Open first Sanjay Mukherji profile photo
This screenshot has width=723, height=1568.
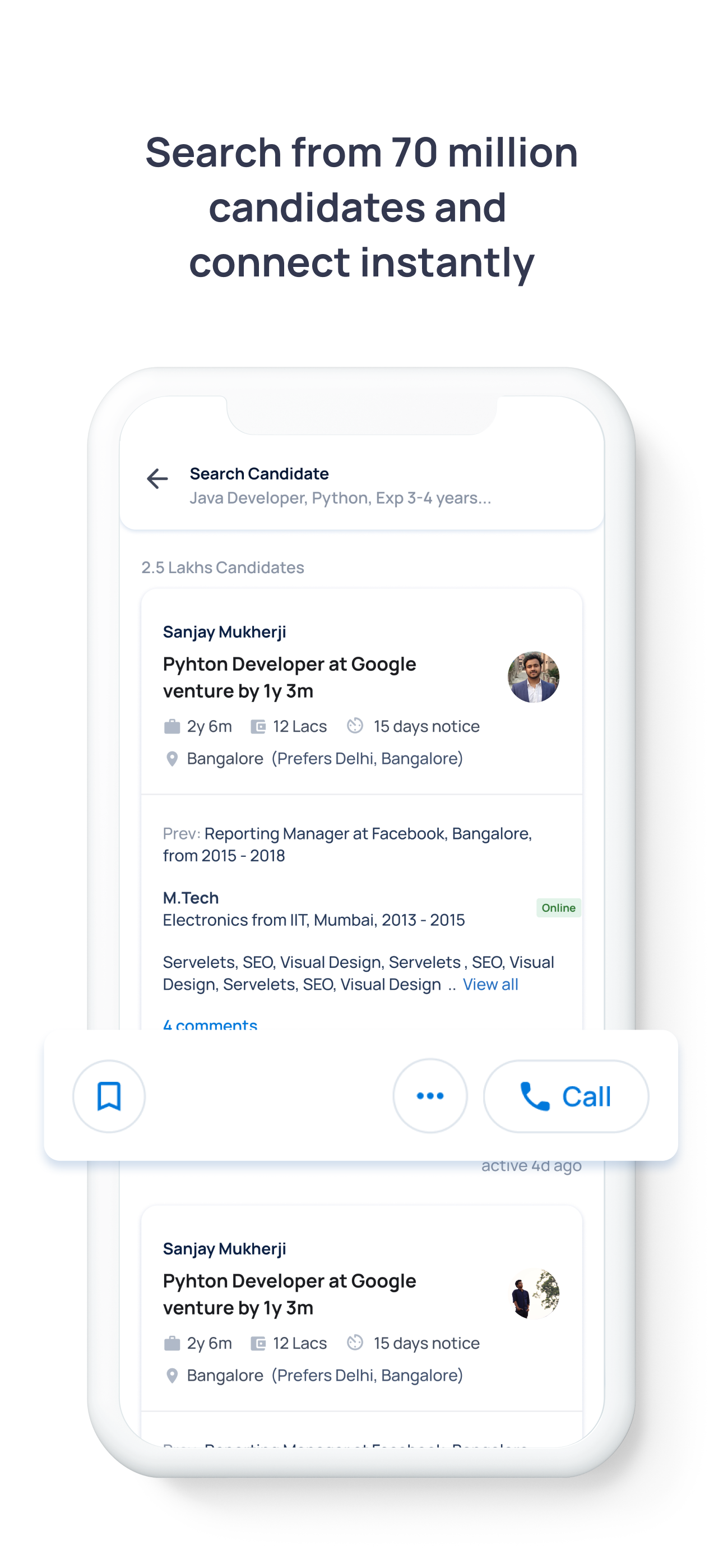533,677
